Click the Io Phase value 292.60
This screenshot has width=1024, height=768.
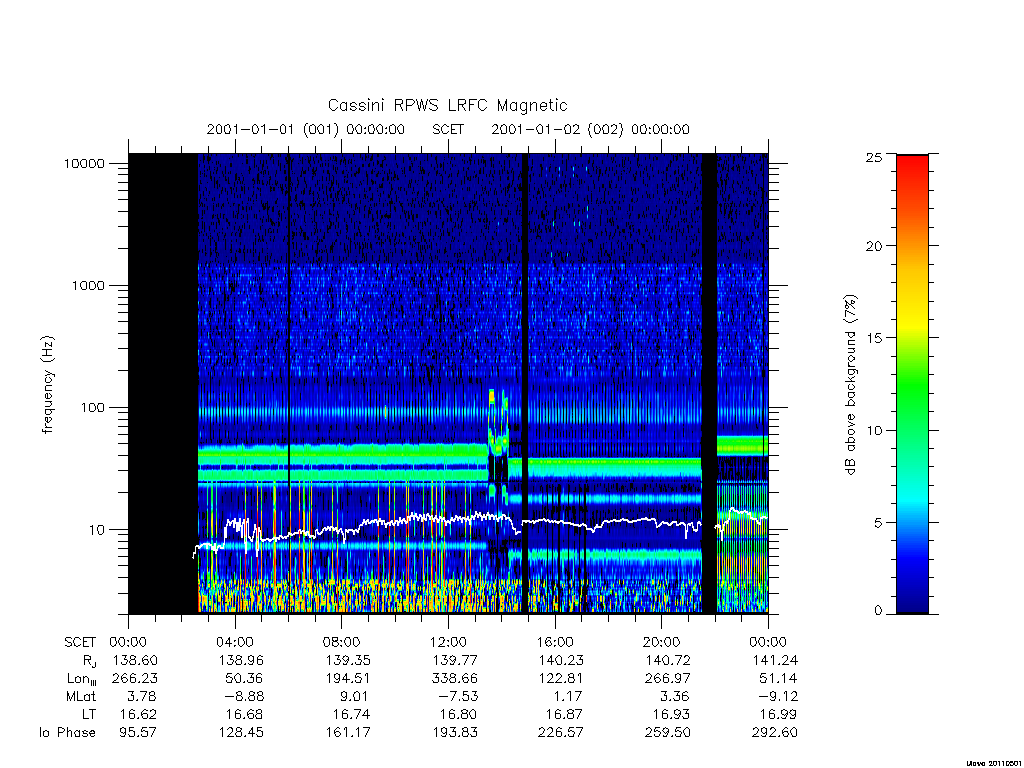tap(775, 733)
